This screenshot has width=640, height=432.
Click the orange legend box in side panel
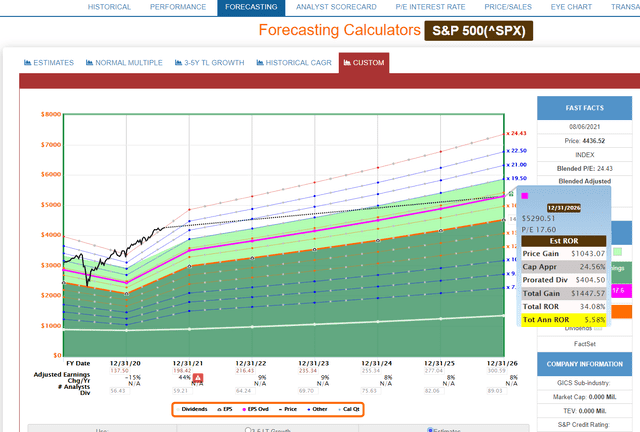(621, 312)
